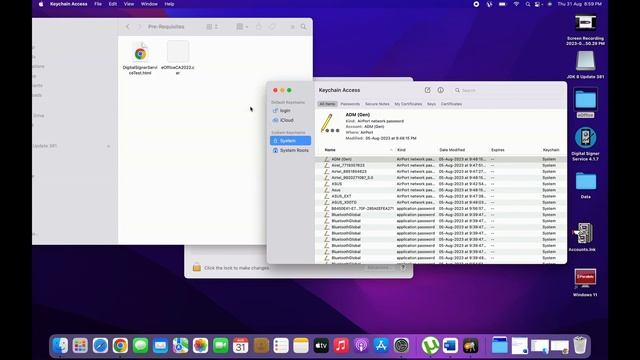Click the create new keychain item icon
This screenshot has height=360, width=640.
(427, 90)
